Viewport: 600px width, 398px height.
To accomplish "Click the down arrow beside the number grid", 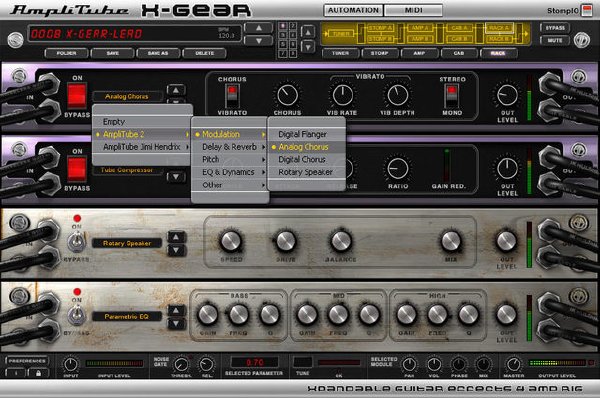I will (308, 47).
